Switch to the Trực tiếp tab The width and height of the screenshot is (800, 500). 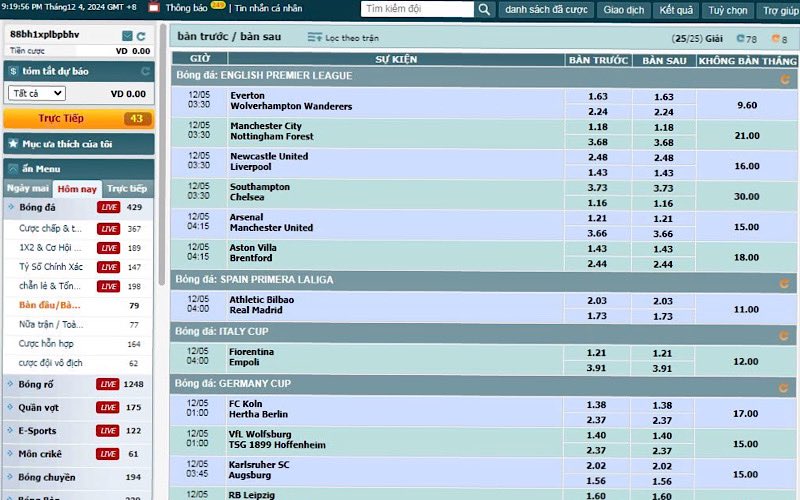[127, 188]
